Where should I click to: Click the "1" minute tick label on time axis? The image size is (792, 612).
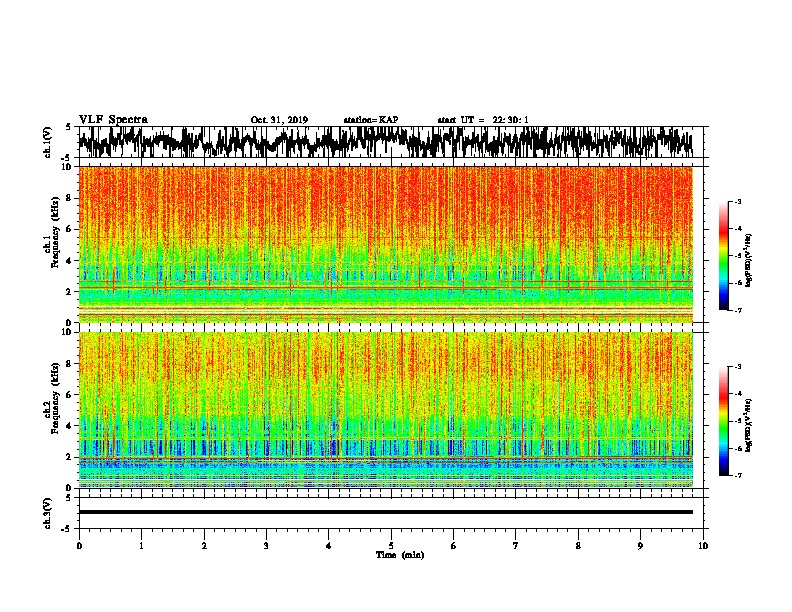[x=141, y=546]
